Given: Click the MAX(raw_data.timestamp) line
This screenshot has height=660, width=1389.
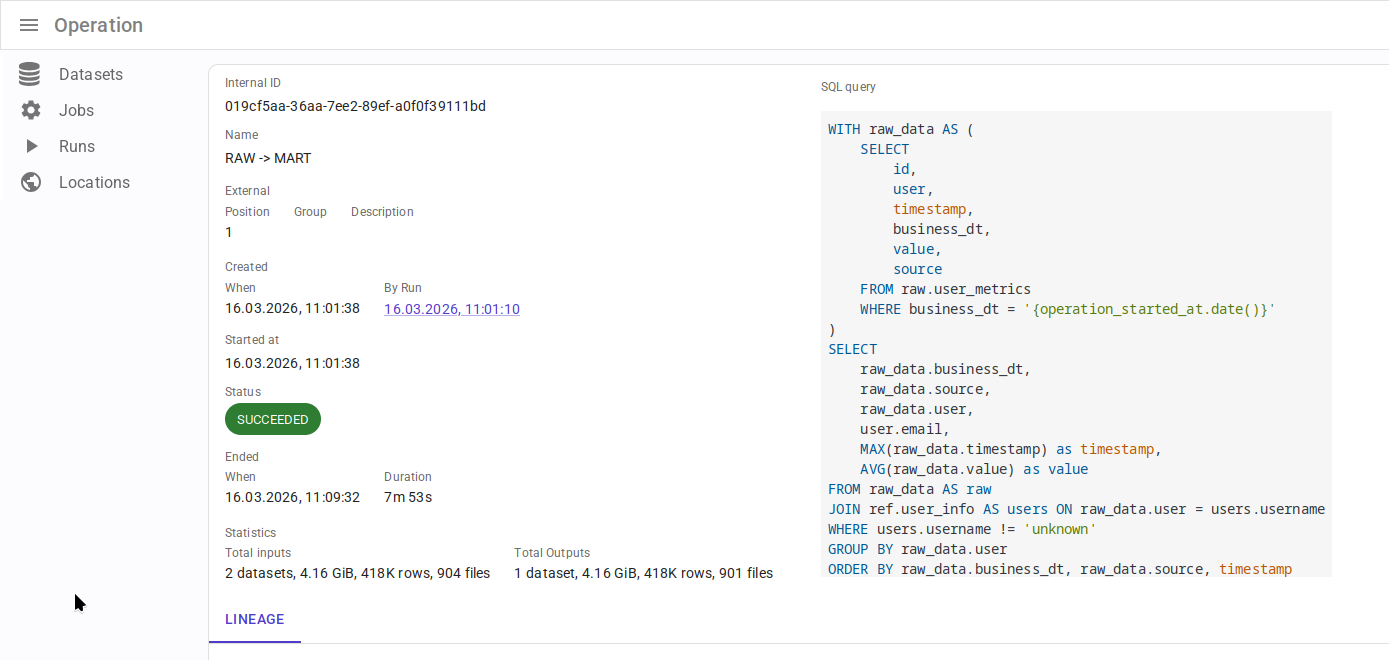Looking at the screenshot, I should pyautogui.click(x=1010, y=449).
